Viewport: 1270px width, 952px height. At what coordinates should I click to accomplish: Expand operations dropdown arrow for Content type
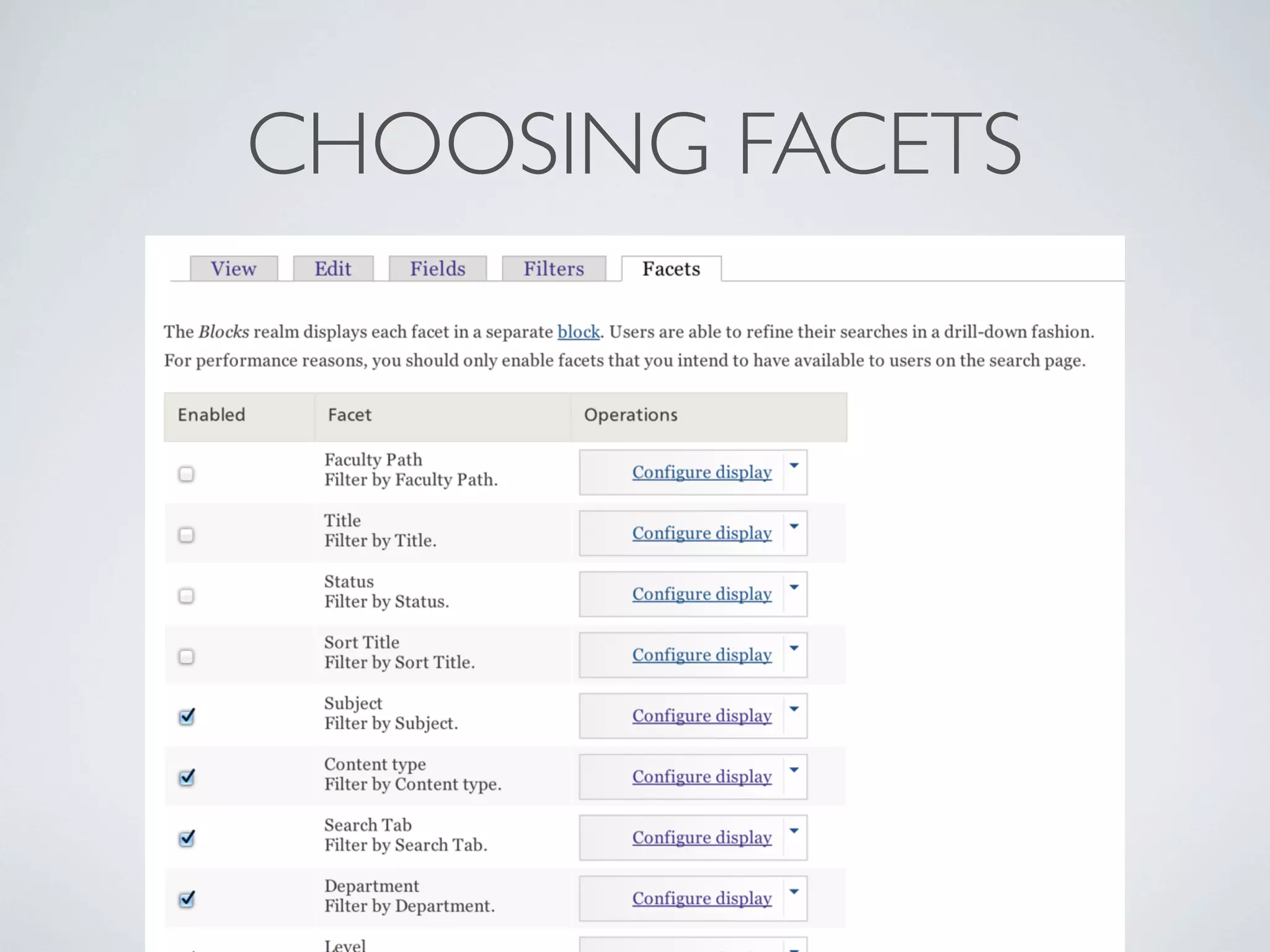pos(794,770)
